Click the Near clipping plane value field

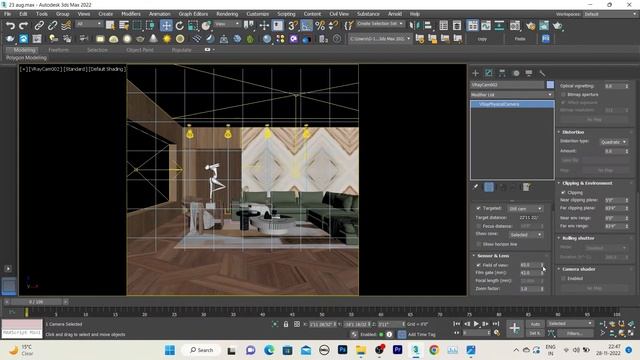613,200
